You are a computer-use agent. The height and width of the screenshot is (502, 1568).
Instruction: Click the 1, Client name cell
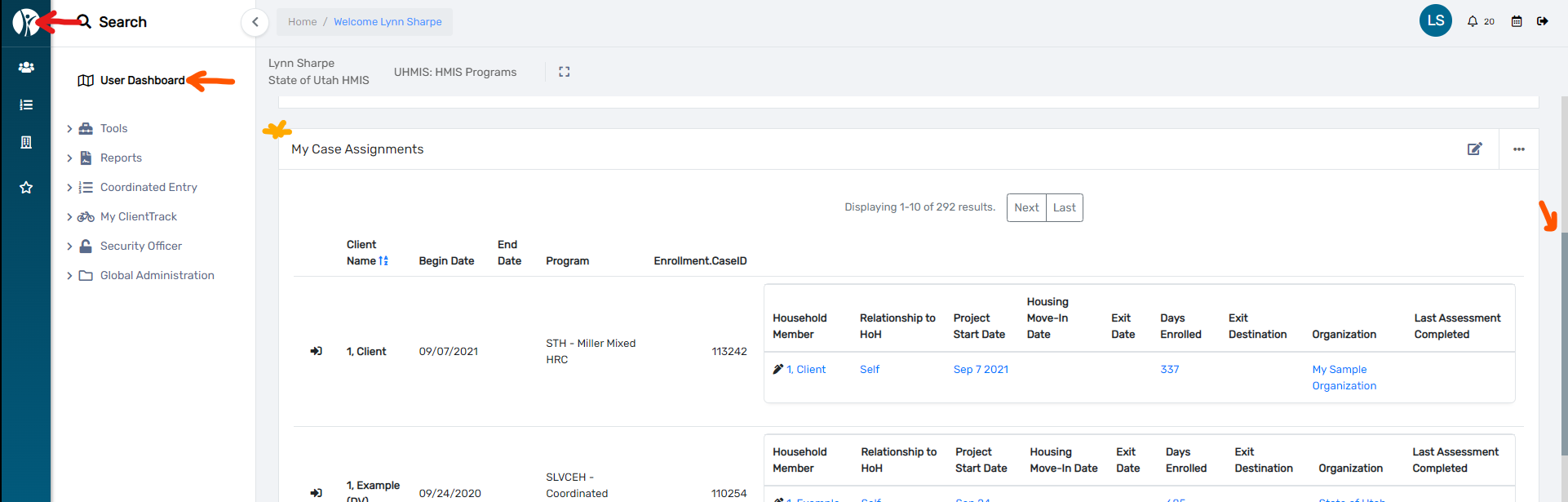(366, 351)
